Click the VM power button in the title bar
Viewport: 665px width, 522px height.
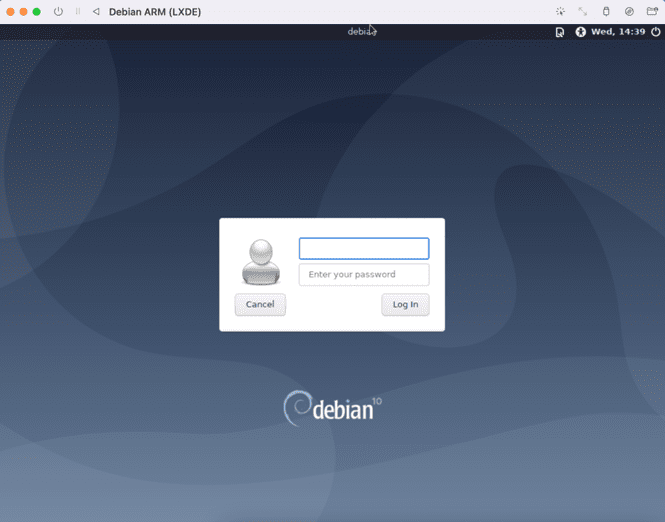click(58, 11)
